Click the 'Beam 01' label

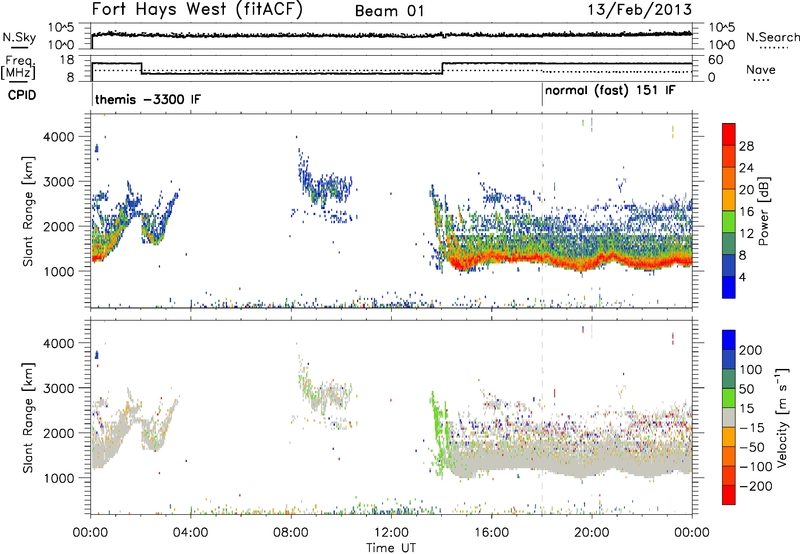(x=390, y=11)
